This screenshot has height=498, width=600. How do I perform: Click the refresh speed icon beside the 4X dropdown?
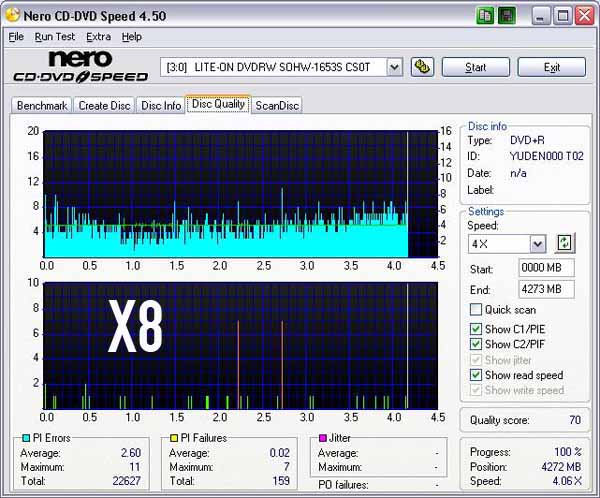pyautogui.click(x=565, y=243)
